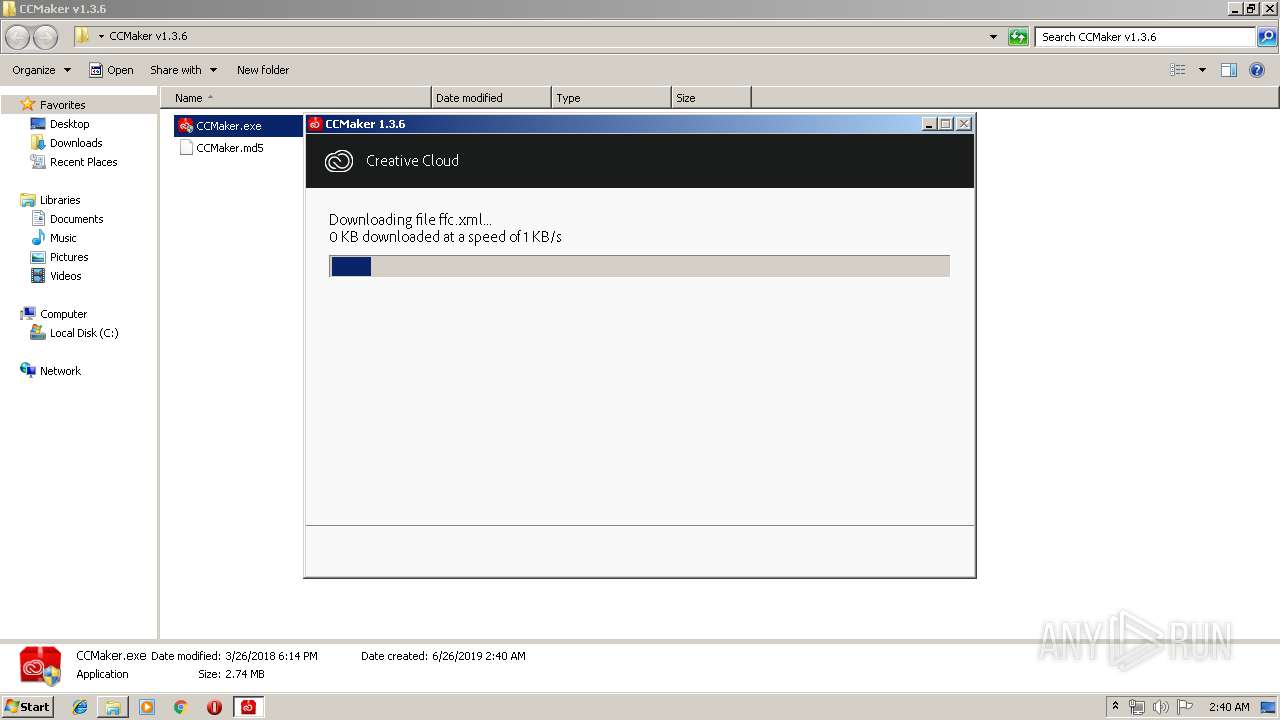Click the Date created value in details pane
Viewport: 1280px width, 720px height.
[479, 657]
